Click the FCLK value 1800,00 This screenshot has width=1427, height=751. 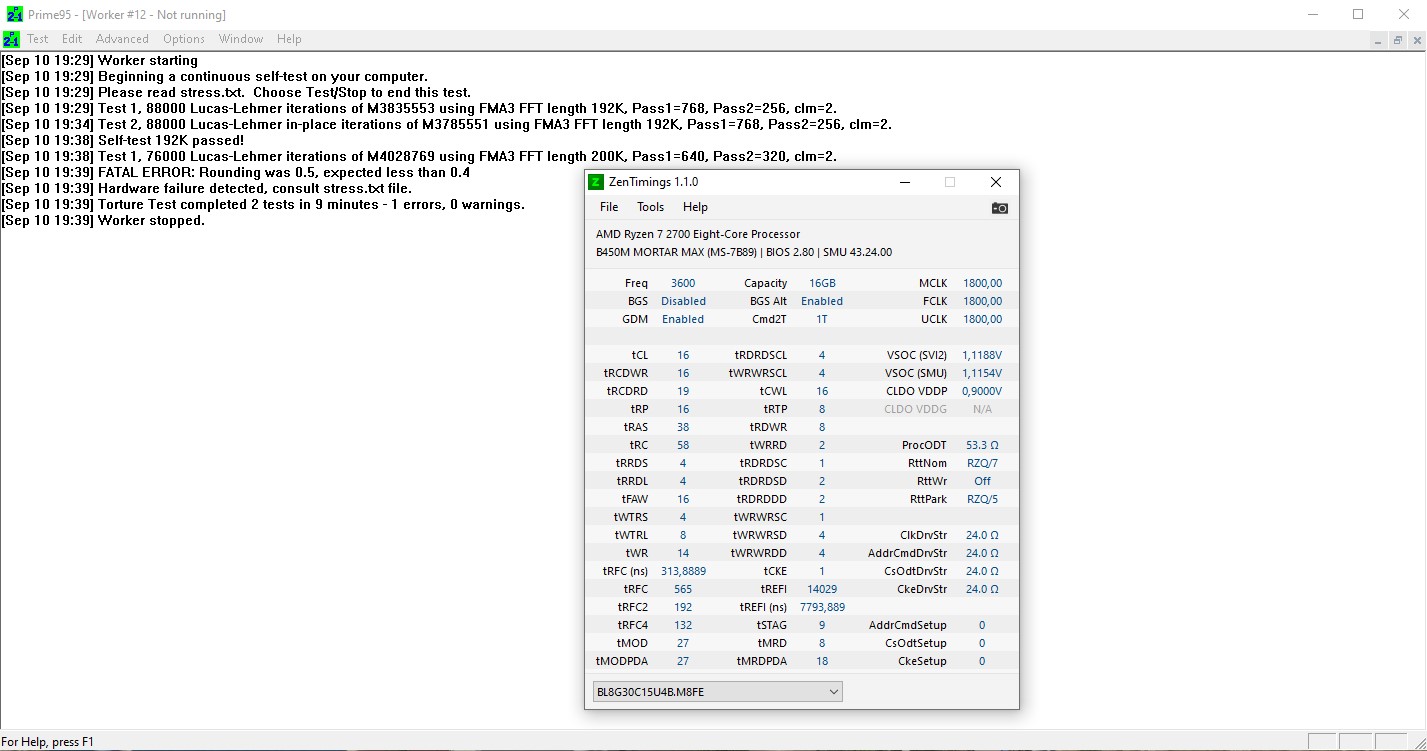982,301
